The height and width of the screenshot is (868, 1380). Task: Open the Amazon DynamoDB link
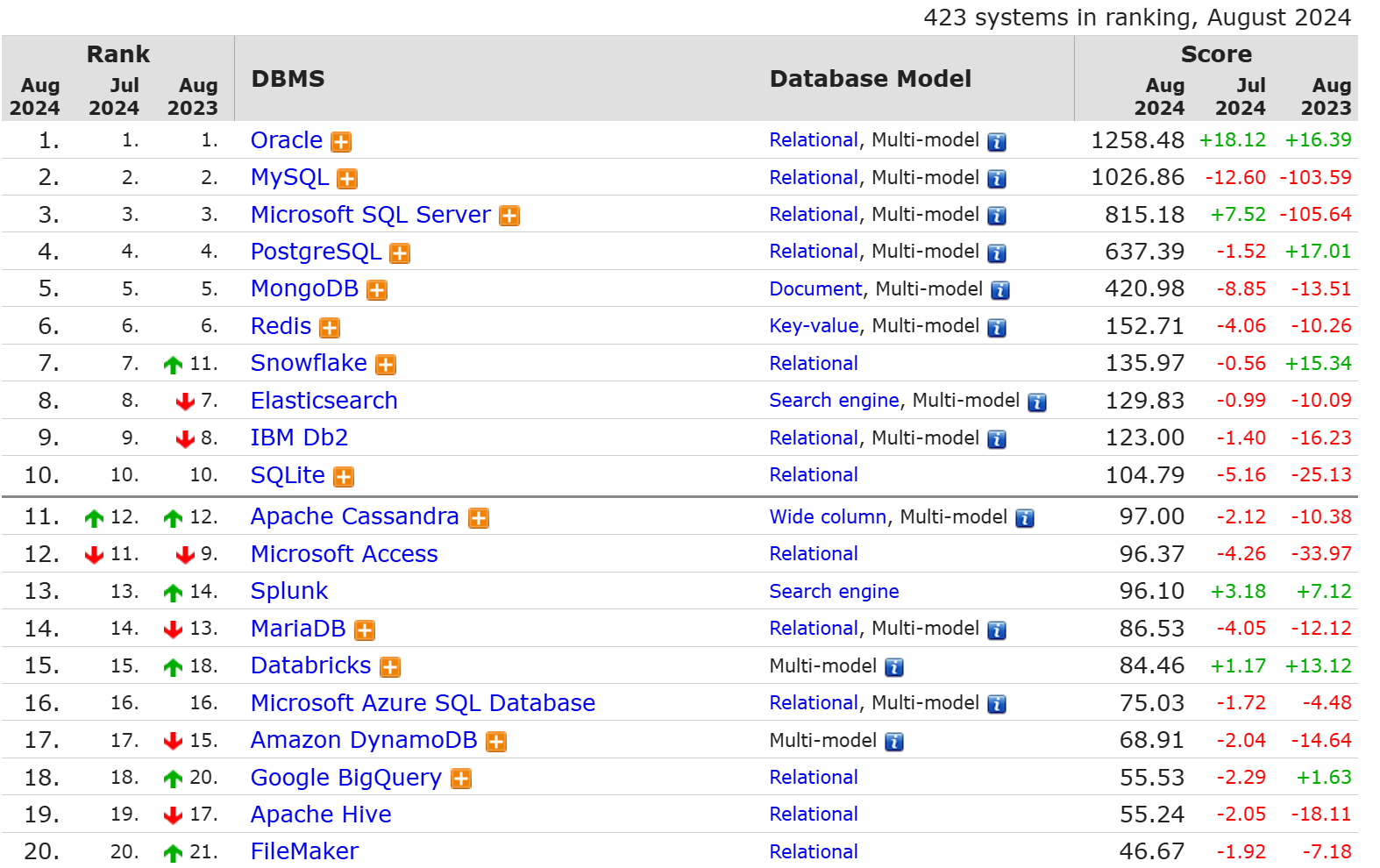tap(365, 740)
